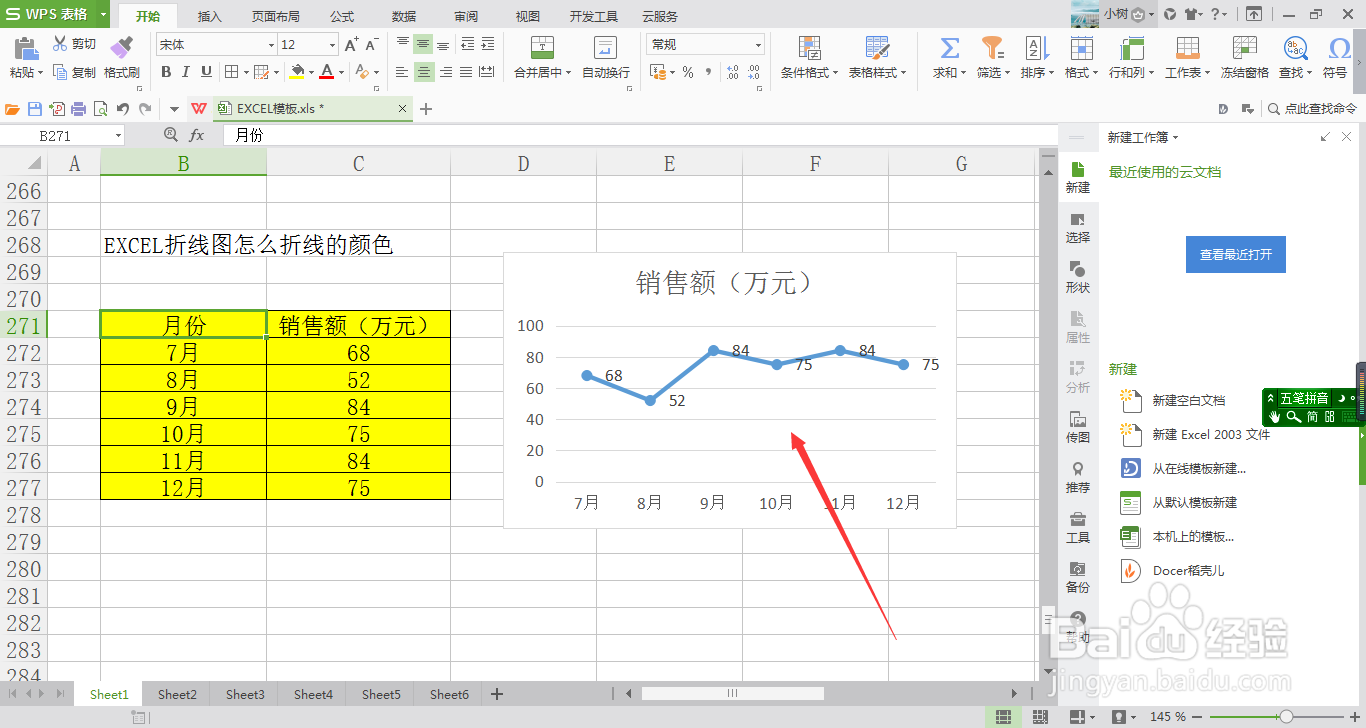Click the horizontal scrollbar thumb
The width and height of the screenshot is (1366, 728).
732,693
